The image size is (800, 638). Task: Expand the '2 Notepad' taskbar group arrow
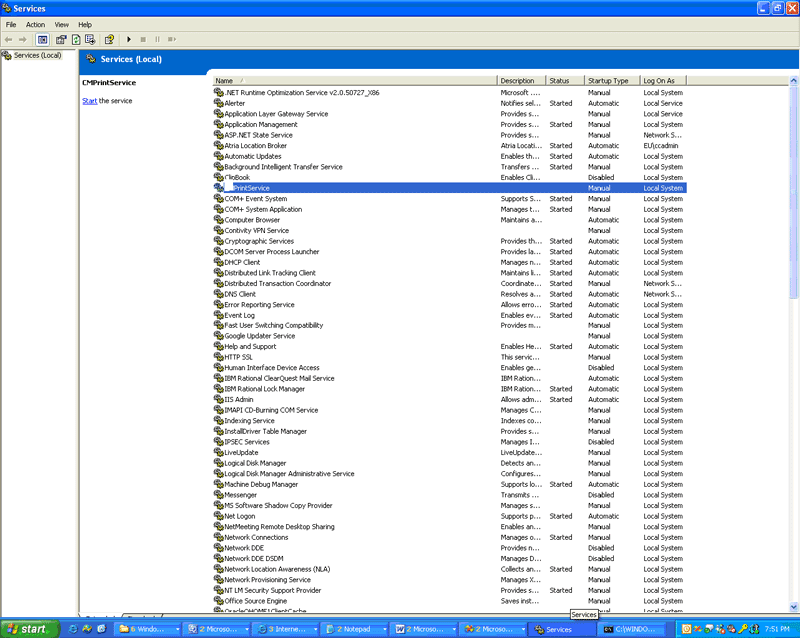[x=384, y=629]
